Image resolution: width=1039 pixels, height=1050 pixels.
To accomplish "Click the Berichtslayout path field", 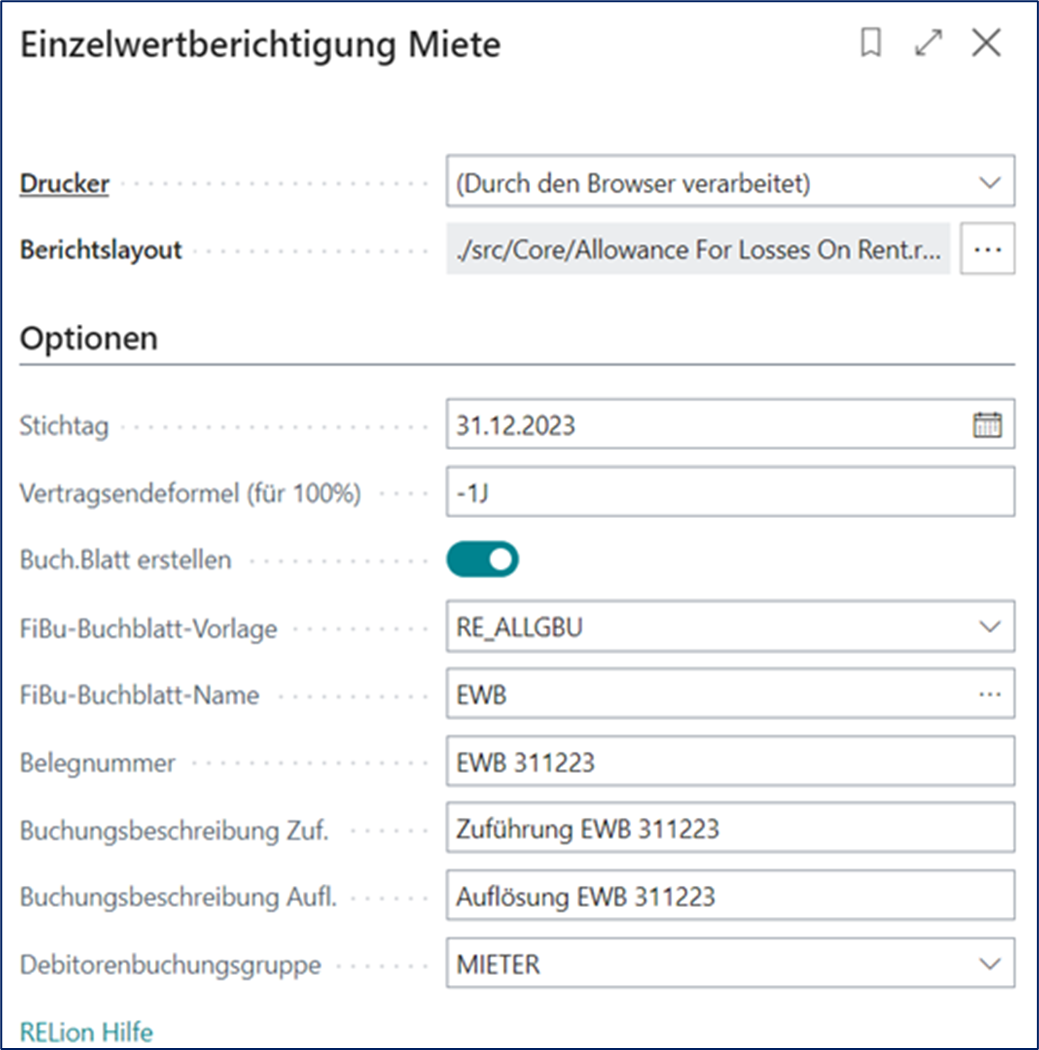I will tap(697, 249).
